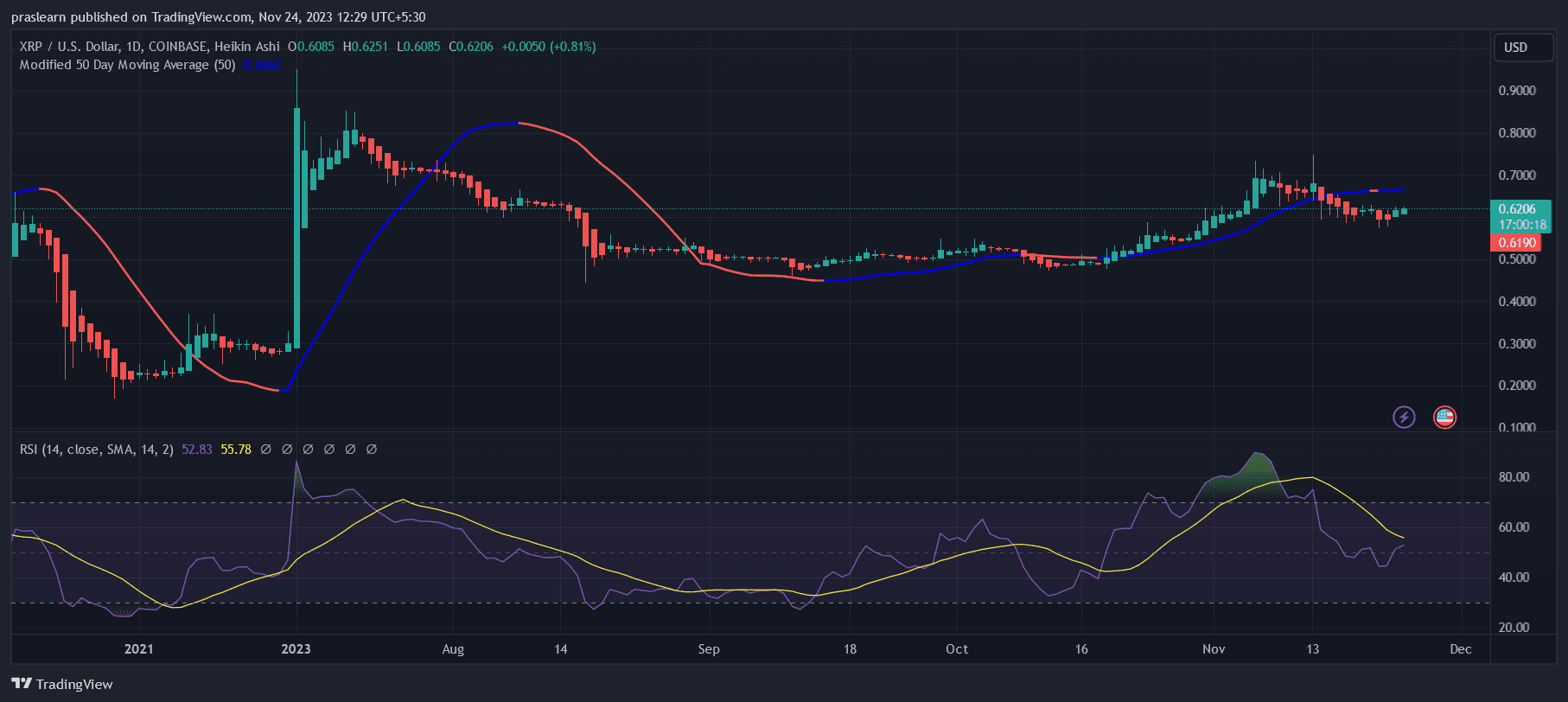Screen dimensions: 1568x702
Task: Select the RSI (14, close, SMA, 14, 2) legend
Action: pos(96,450)
